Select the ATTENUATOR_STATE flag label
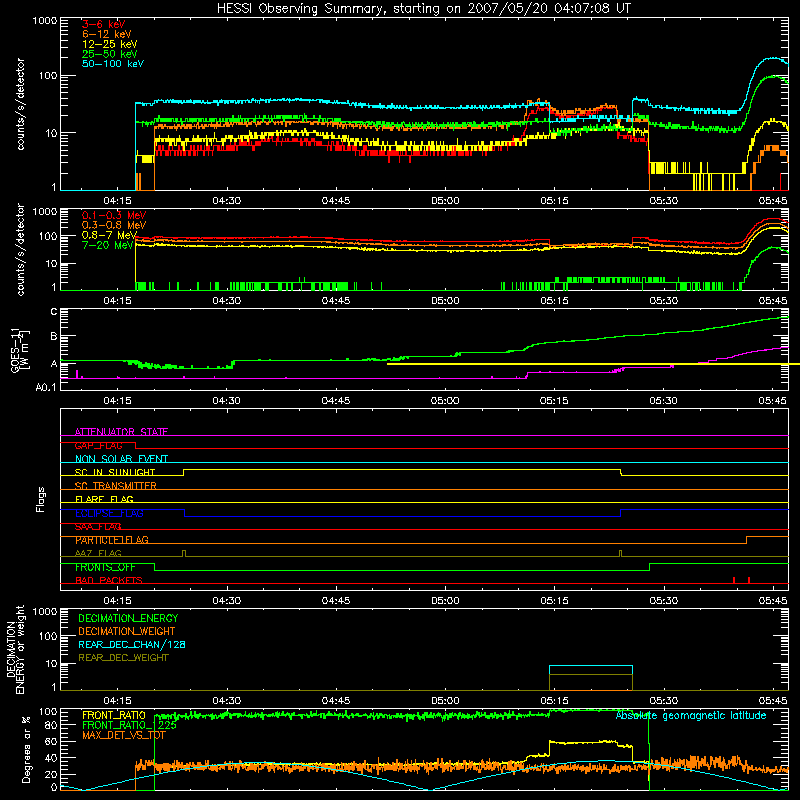 tap(121, 432)
